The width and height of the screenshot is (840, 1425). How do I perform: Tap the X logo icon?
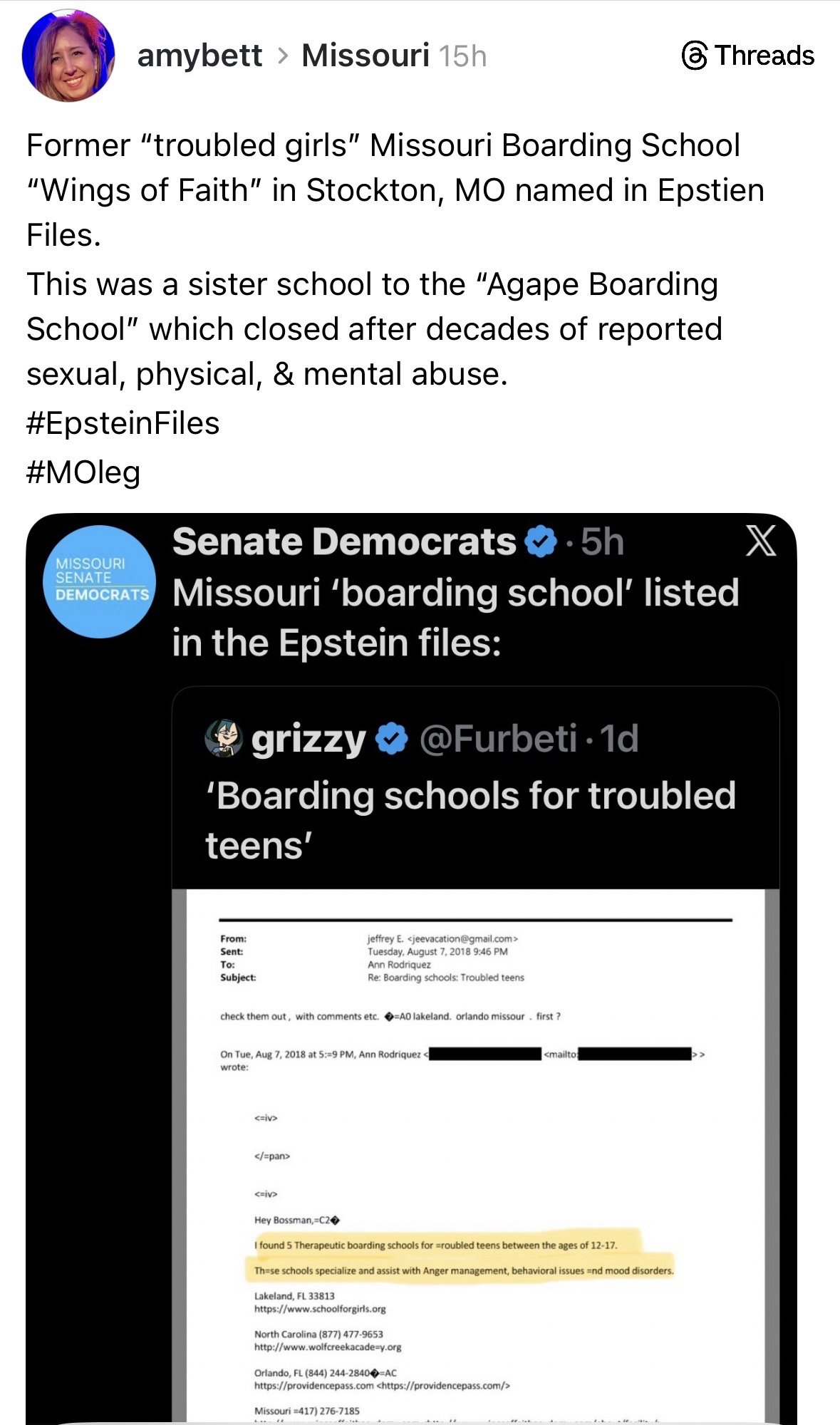760,541
